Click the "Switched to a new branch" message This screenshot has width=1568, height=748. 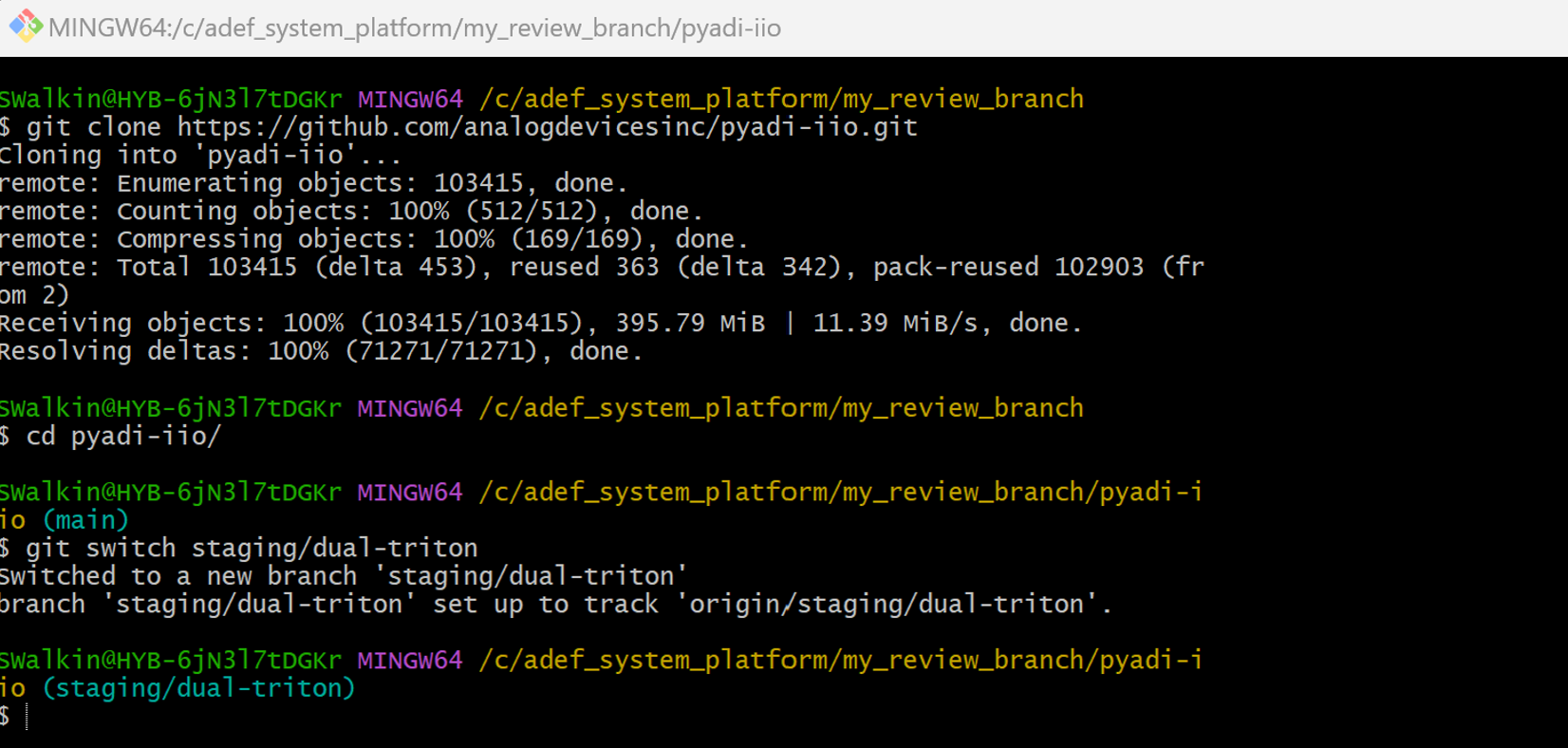[342, 576]
